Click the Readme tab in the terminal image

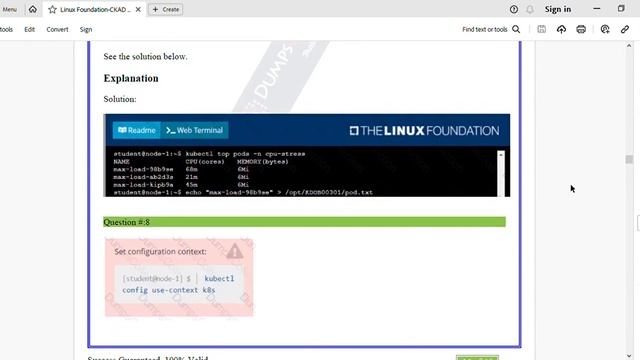137,130
